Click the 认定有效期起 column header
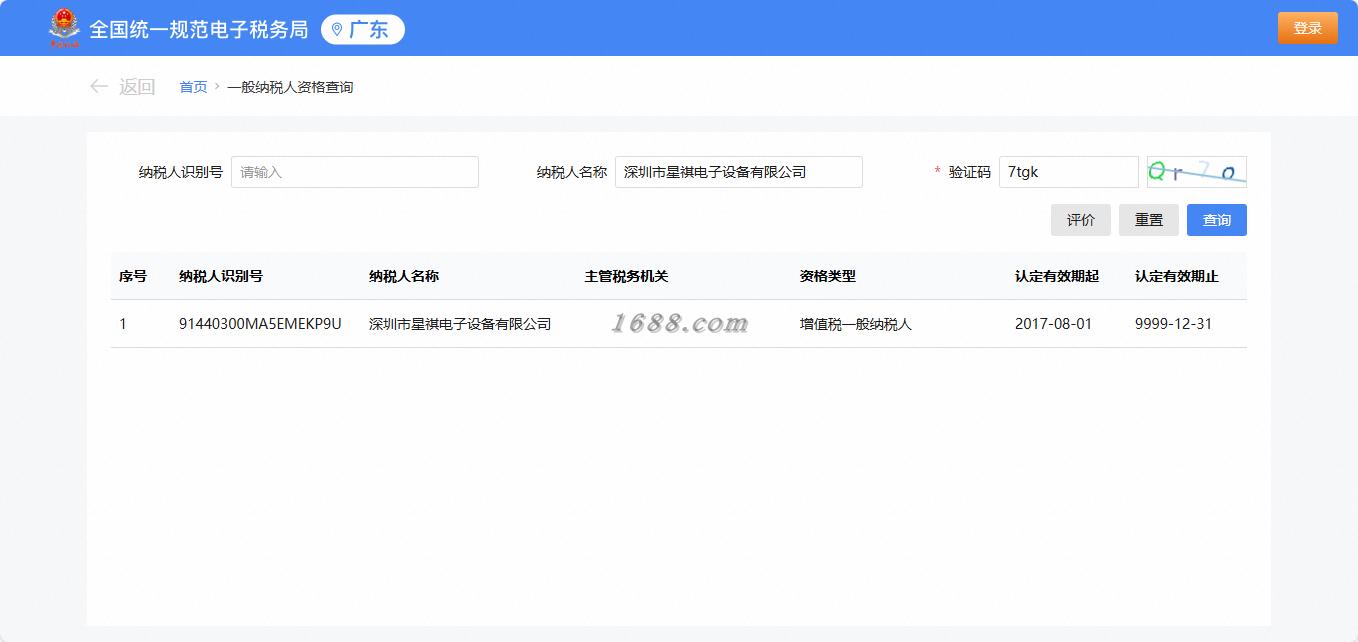Screen dimensions: 1358x642 click(1057, 276)
